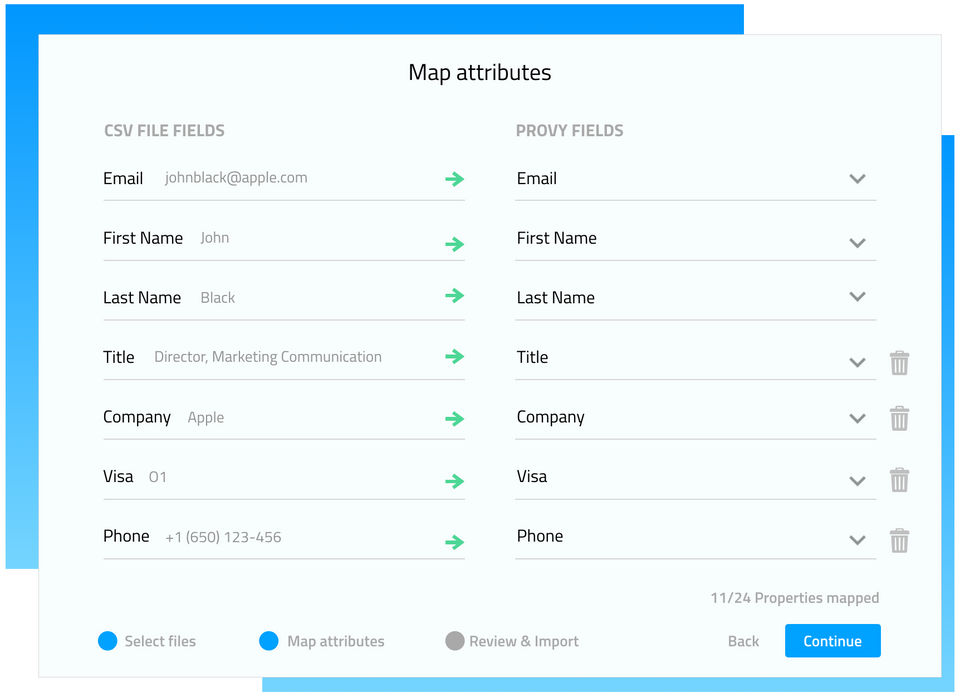This screenshot has height=699, width=960.
Task: Delete the Title field mapping
Action: pos(899,362)
